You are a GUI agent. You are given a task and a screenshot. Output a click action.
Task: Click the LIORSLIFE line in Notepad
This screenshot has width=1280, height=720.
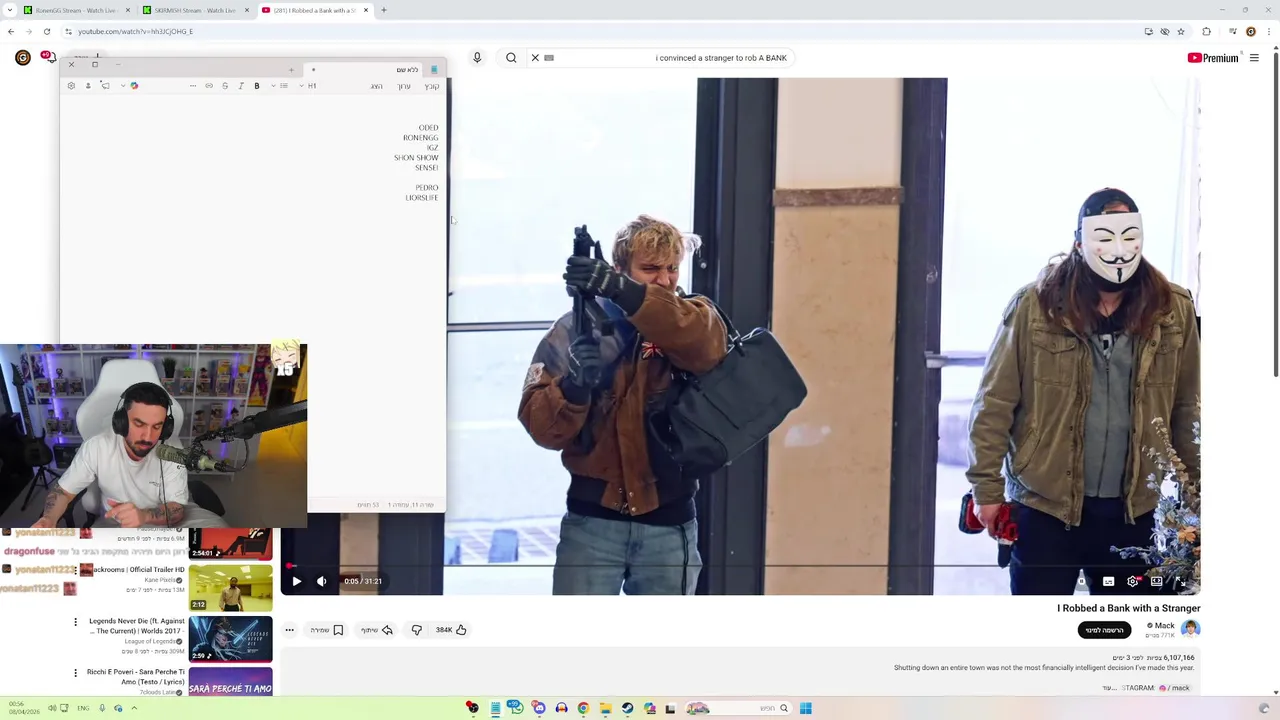[422, 198]
